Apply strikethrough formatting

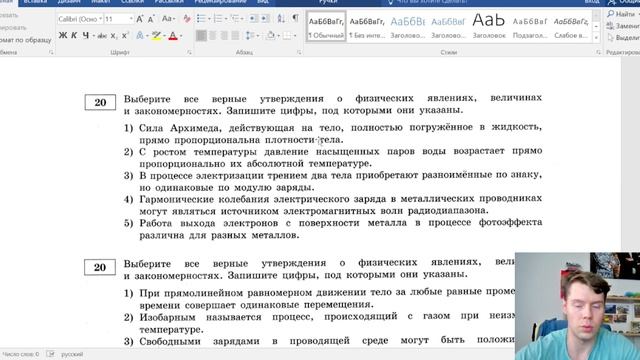coord(102,36)
